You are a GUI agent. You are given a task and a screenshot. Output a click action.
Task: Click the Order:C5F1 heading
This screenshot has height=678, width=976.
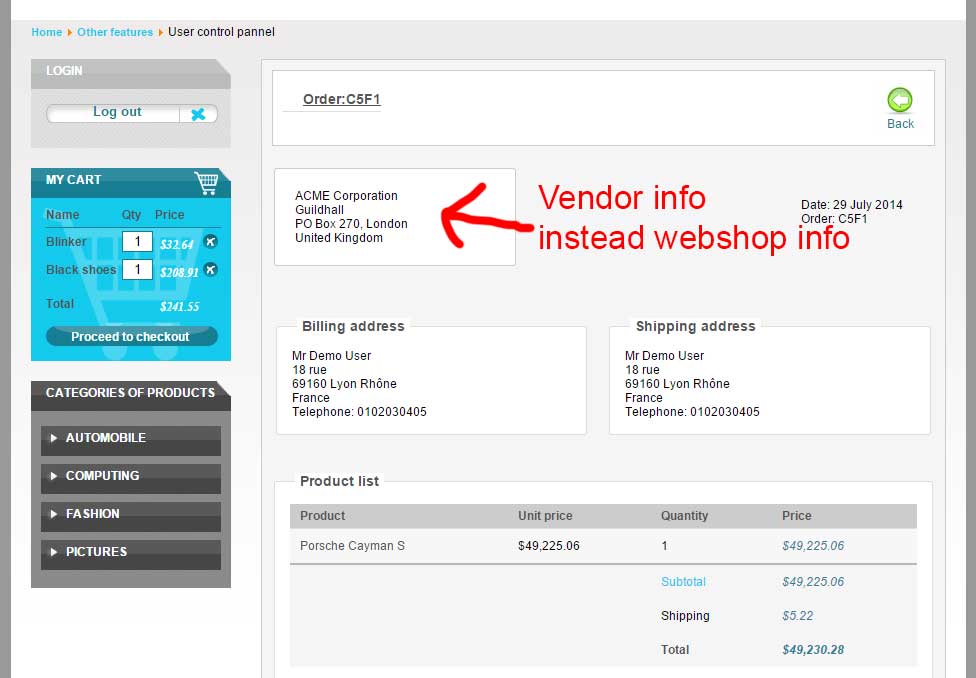pos(342,99)
